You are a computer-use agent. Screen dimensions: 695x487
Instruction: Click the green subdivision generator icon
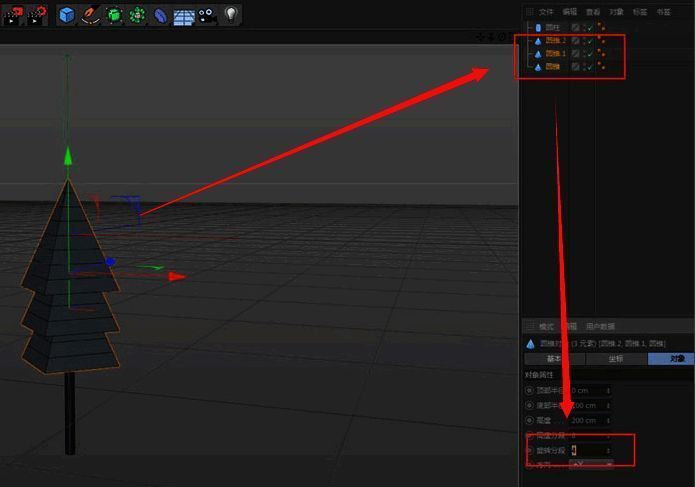point(114,15)
